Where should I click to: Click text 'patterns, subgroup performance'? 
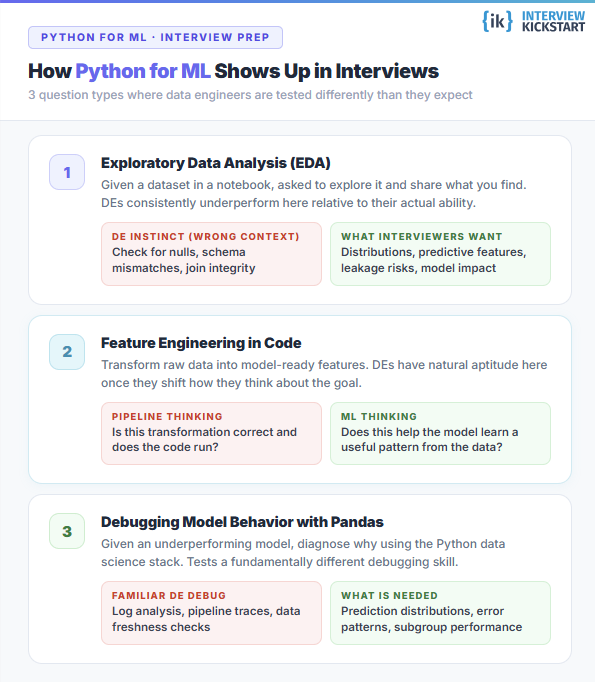431,627
